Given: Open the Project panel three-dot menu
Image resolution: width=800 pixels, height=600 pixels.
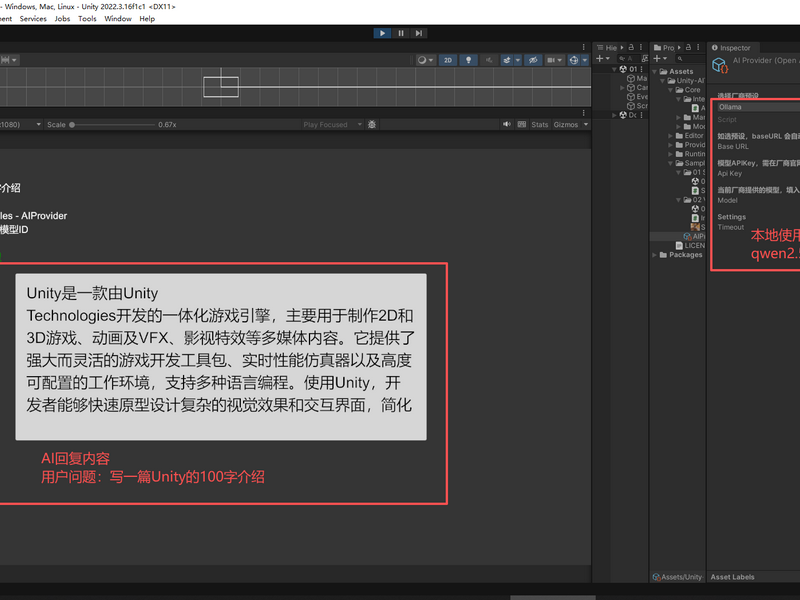Looking at the screenshot, I should tap(698, 47).
